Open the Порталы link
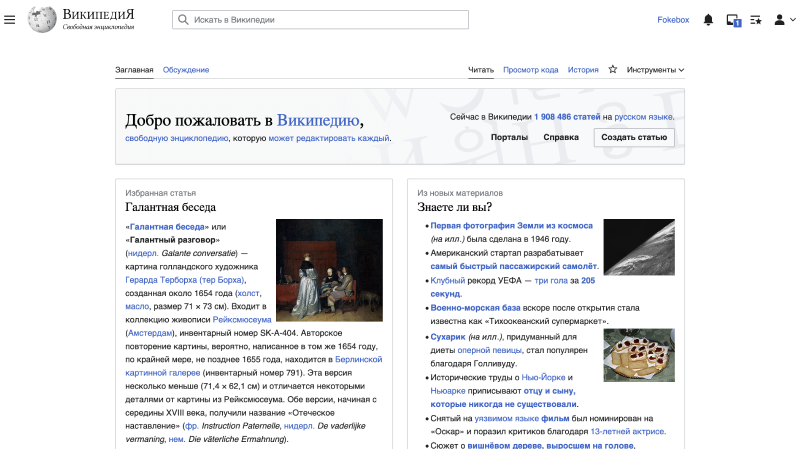800x449 pixels. [x=509, y=137]
